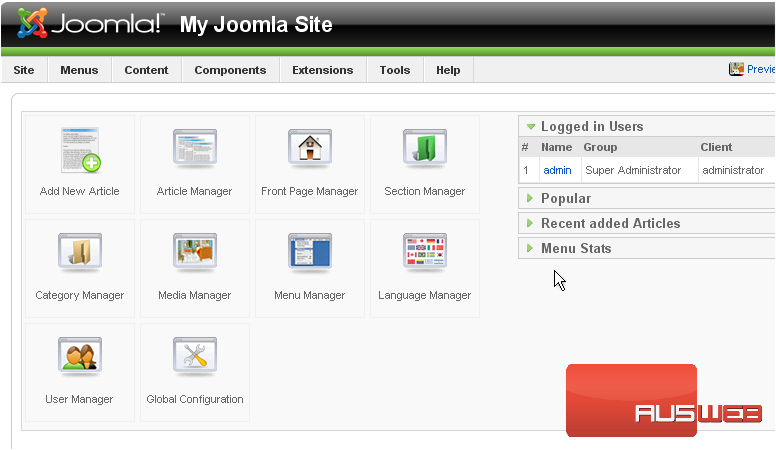Open the Extensions menu

[322, 70]
